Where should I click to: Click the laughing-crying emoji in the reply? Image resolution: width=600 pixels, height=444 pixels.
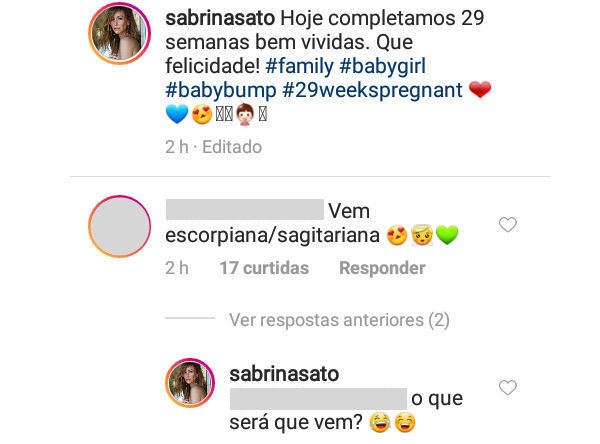click(x=380, y=423)
